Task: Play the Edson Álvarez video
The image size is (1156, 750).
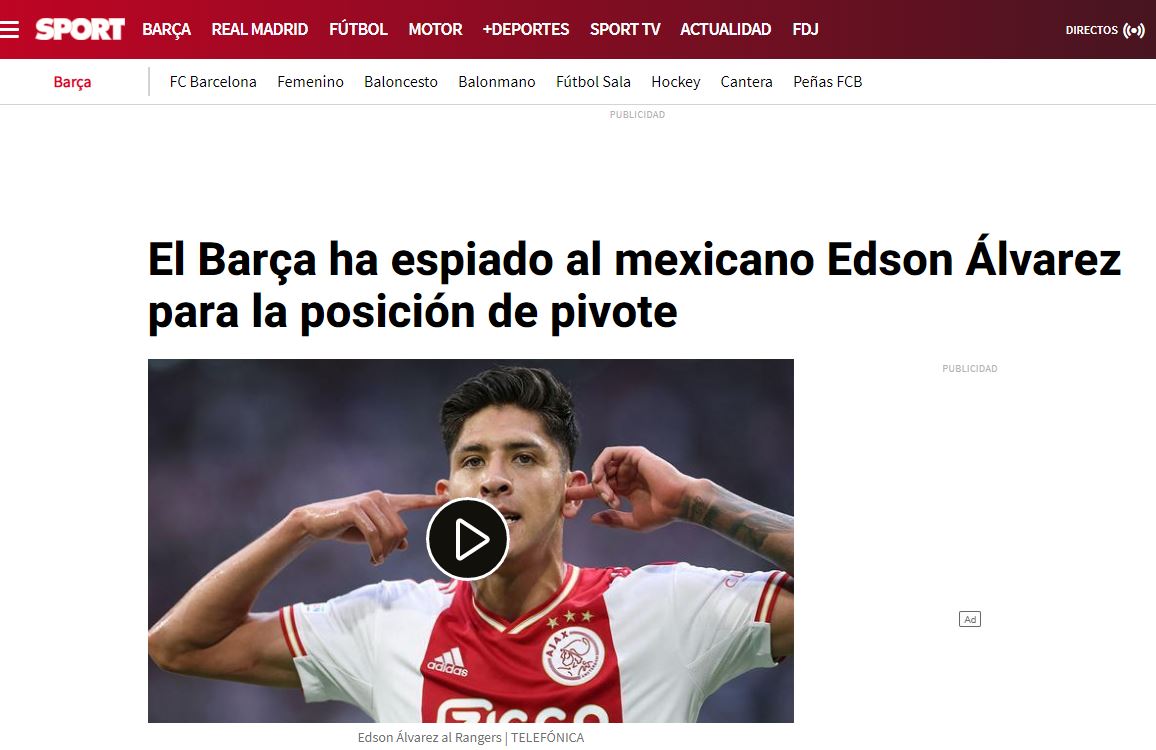Action: [467, 539]
